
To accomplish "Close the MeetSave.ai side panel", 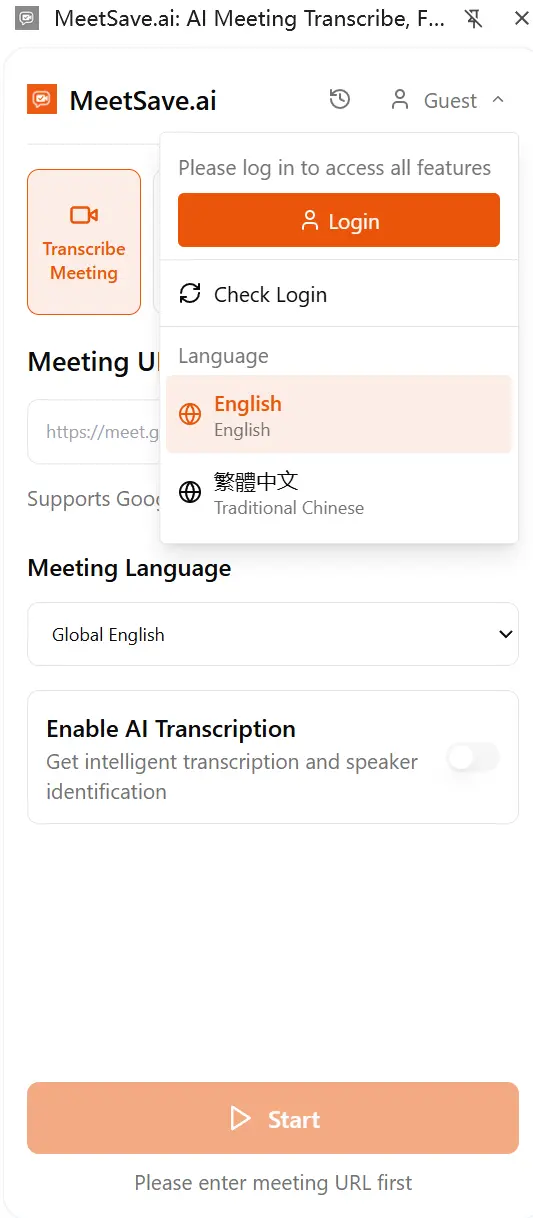I will coord(521,18).
